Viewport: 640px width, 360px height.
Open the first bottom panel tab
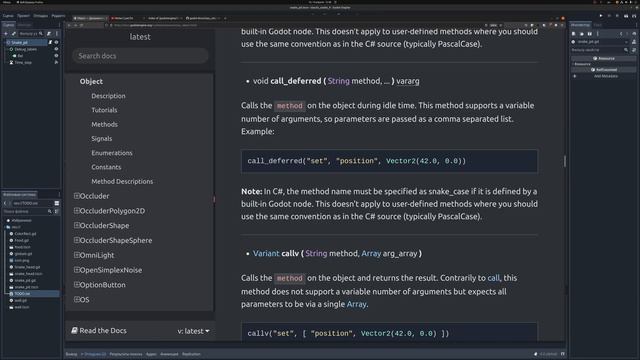click(x=71, y=354)
